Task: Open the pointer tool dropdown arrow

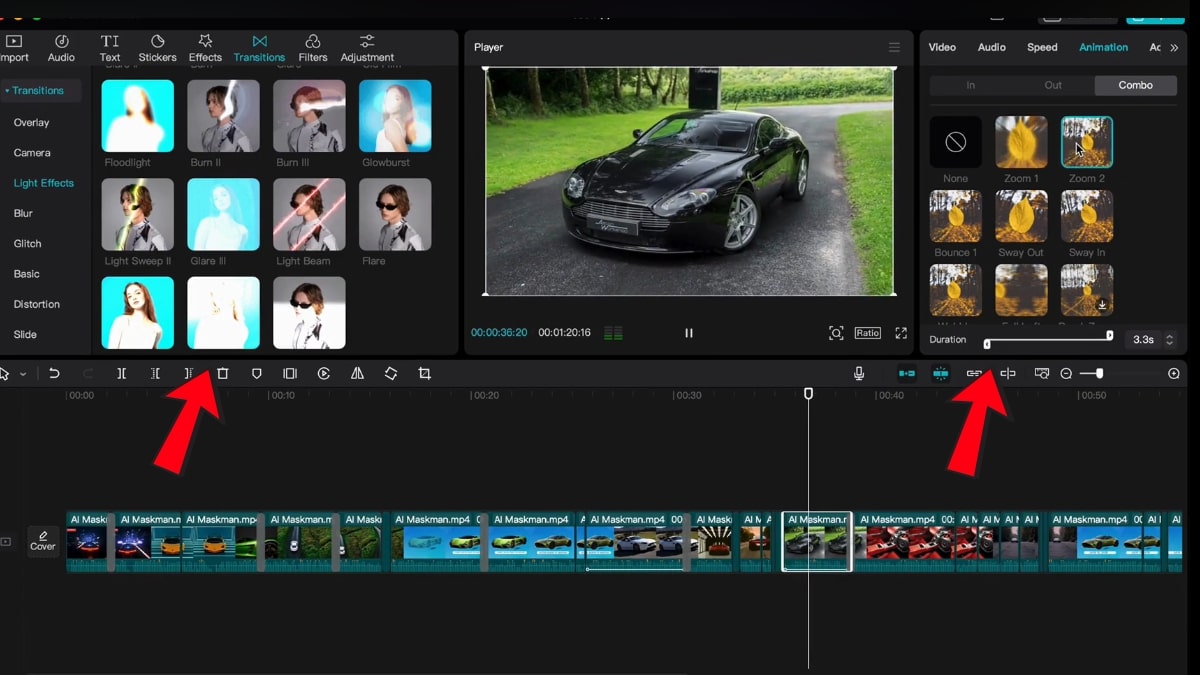Action: 23,374
